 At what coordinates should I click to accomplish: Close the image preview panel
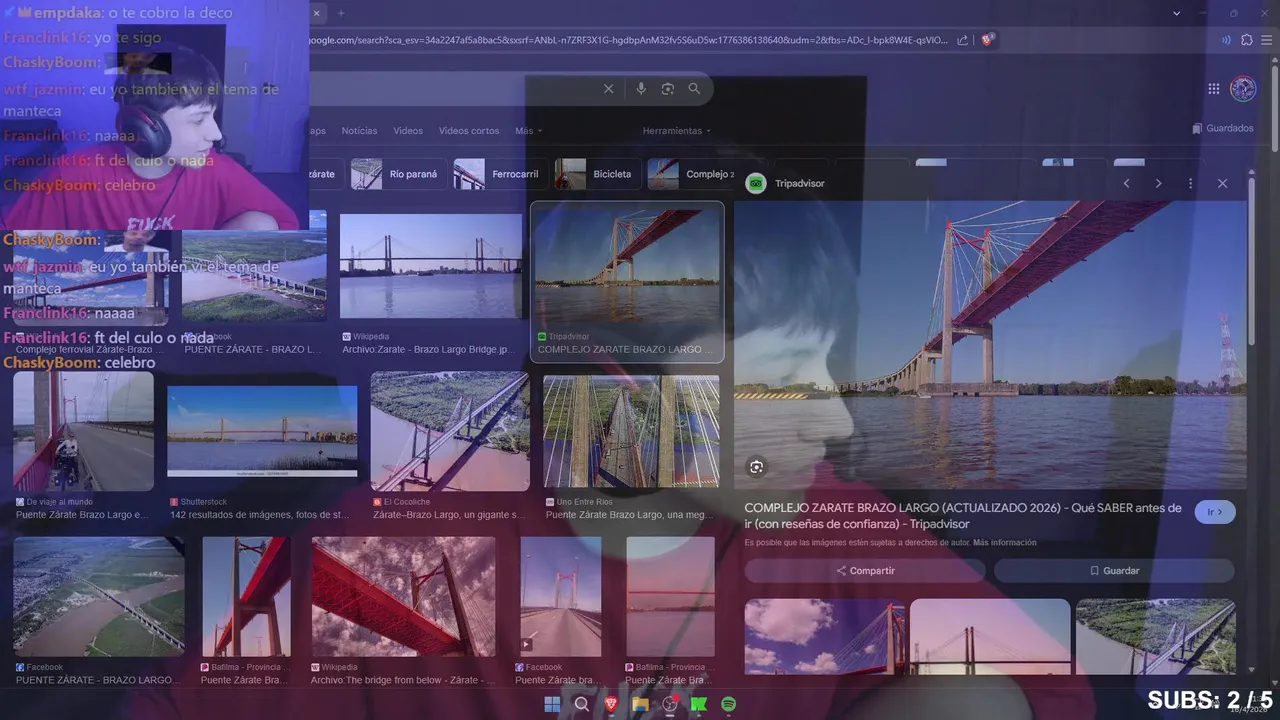(x=1222, y=183)
